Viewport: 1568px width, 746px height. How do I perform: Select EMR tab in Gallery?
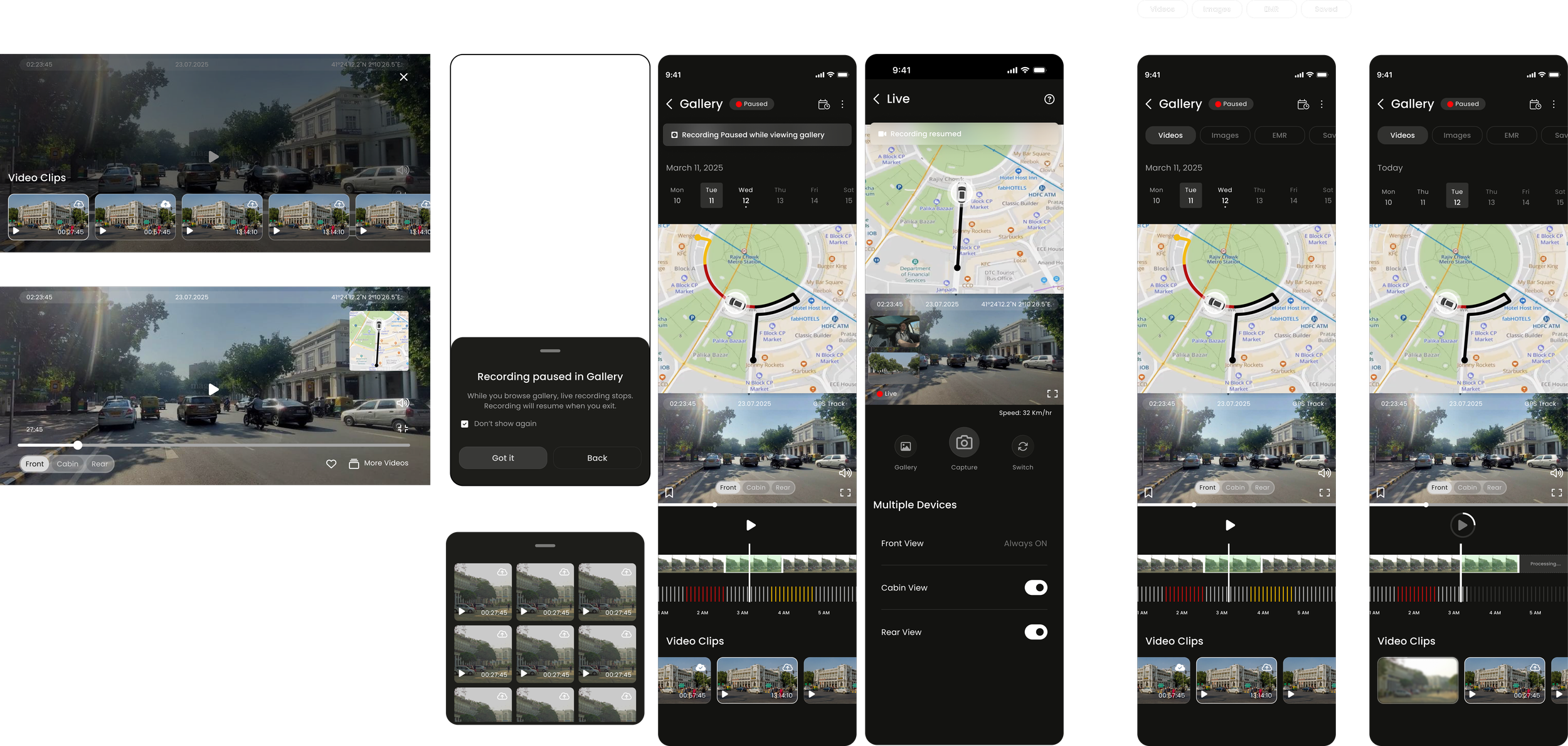(1279, 135)
